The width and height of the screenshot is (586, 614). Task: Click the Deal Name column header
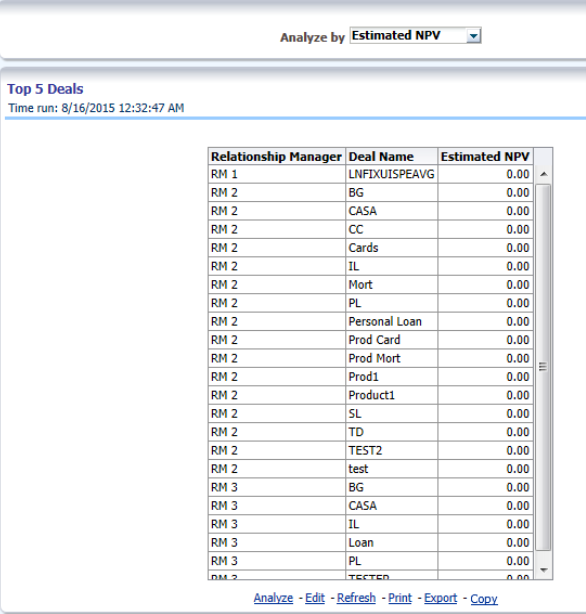[x=391, y=157]
